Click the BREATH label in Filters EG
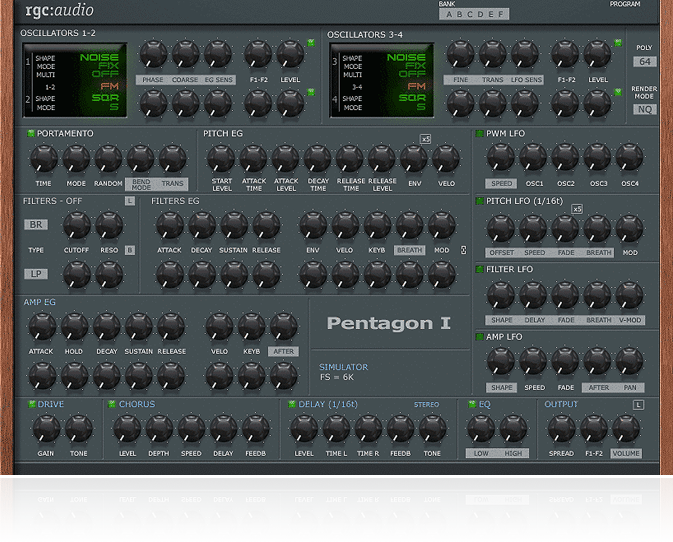Image resolution: width=673 pixels, height=542 pixels. [x=409, y=250]
